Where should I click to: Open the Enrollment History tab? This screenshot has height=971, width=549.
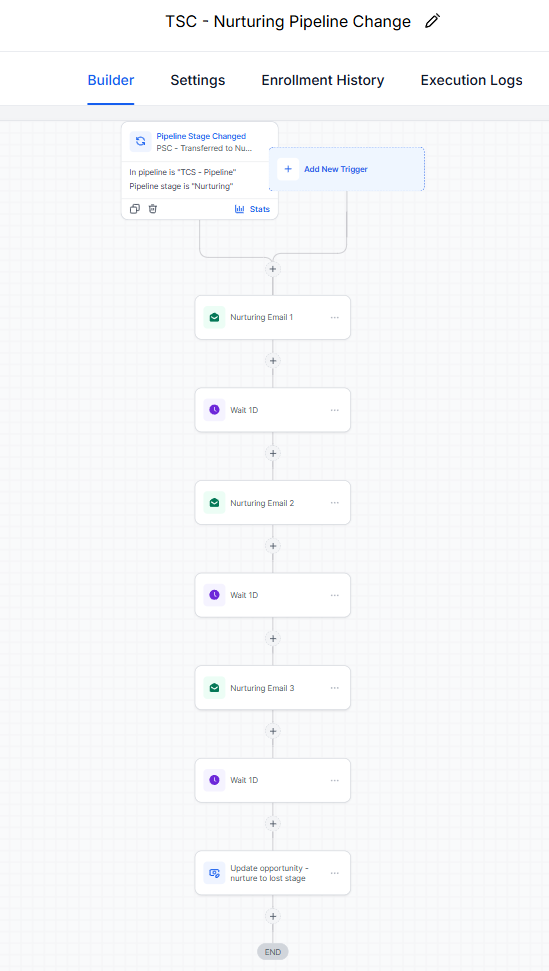322,81
